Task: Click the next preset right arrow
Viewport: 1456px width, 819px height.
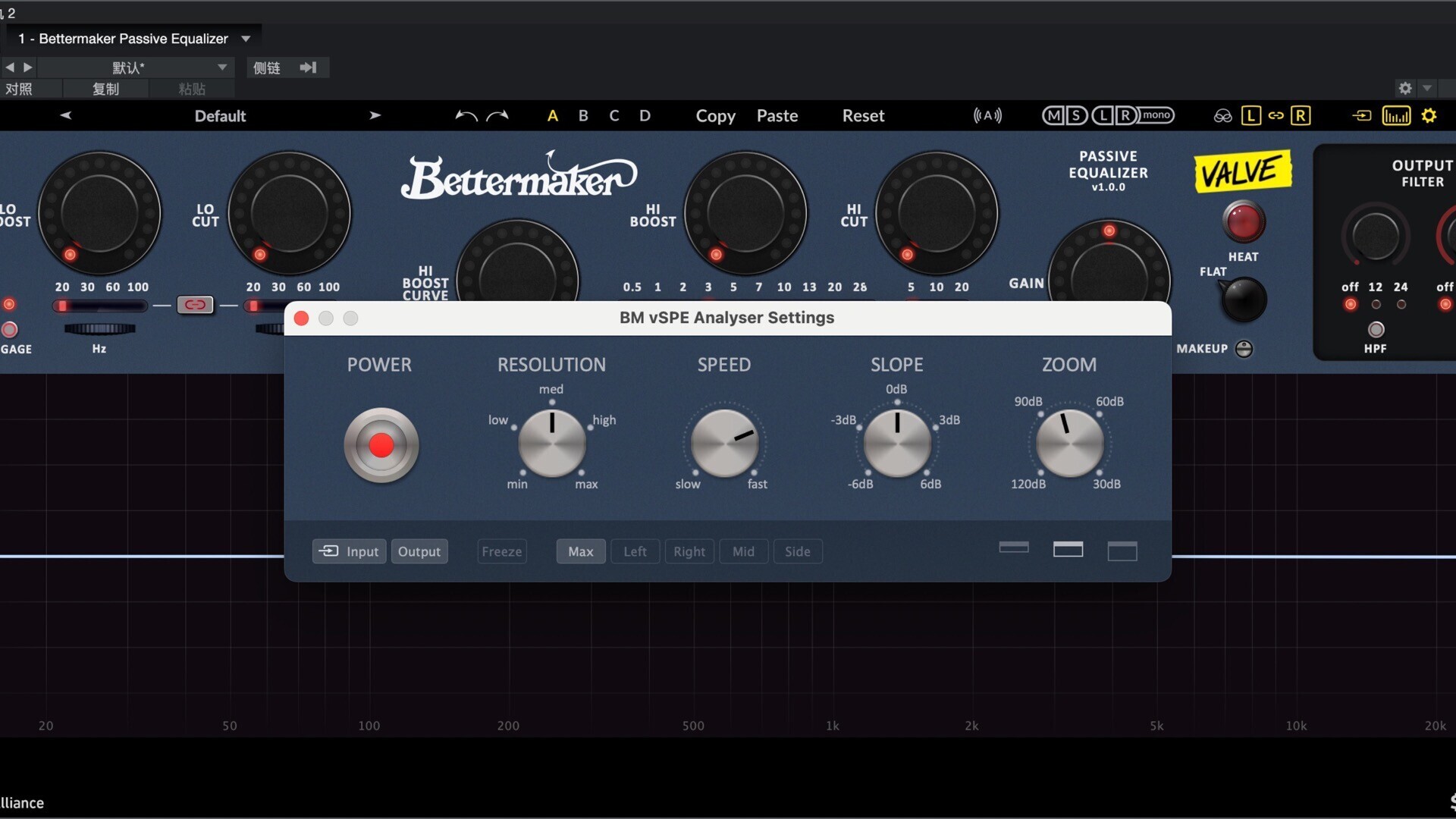Action: pos(375,115)
